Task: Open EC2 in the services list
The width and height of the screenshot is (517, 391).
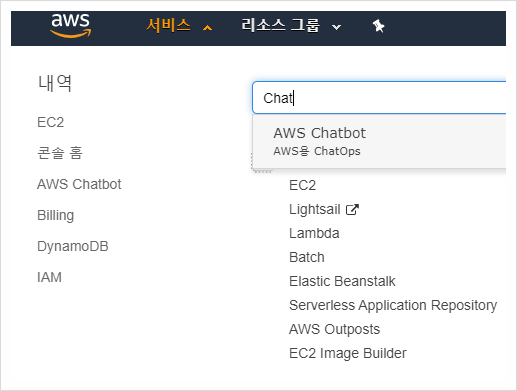Action: [x=302, y=185]
